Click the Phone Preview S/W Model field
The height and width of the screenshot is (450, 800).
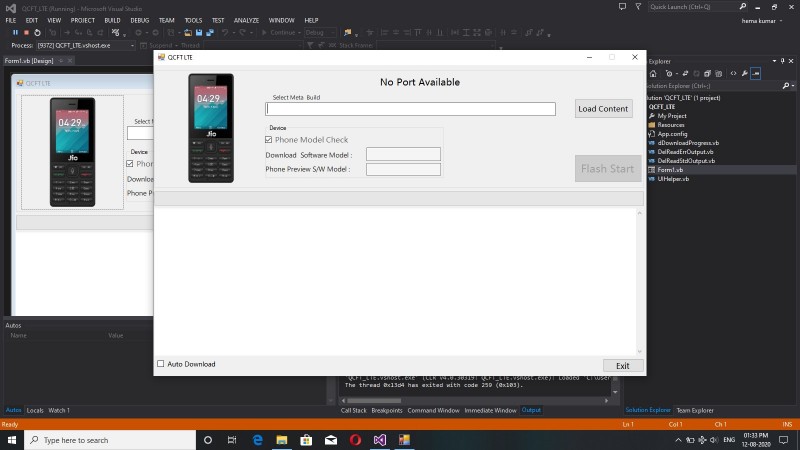403,169
